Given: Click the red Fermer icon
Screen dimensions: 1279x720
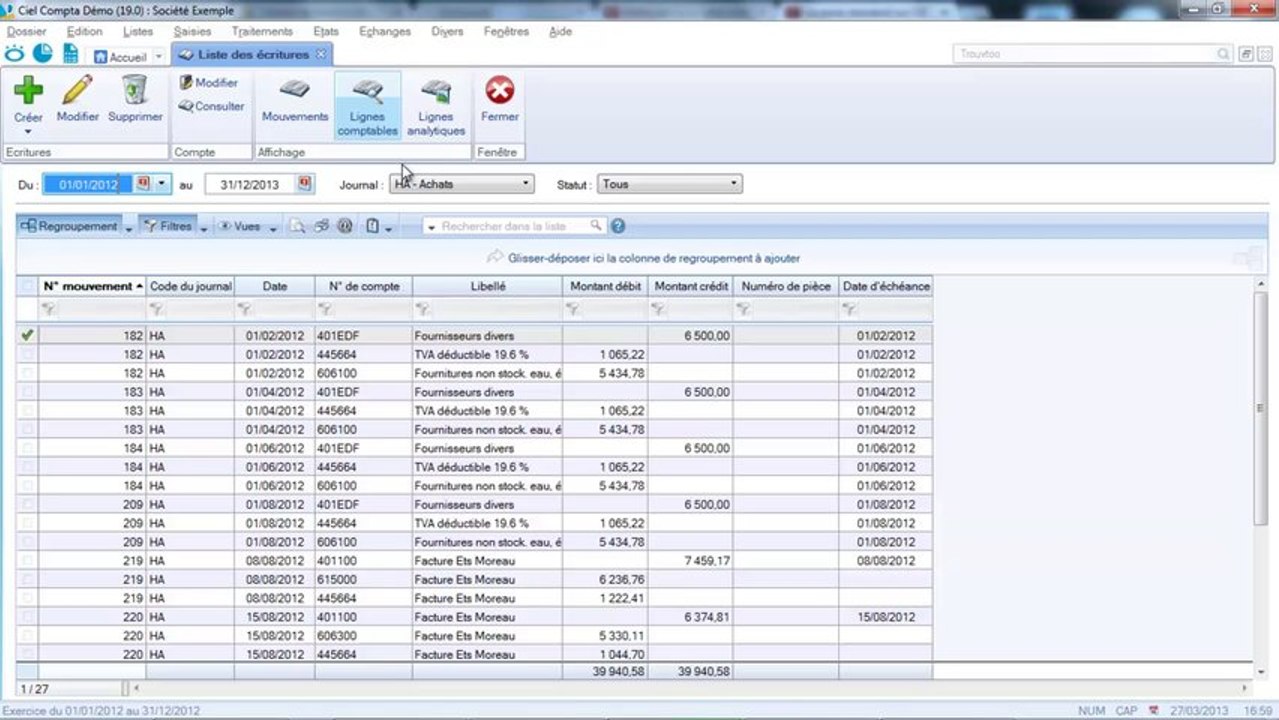Looking at the screenshot, I should [x=499, y=91].
